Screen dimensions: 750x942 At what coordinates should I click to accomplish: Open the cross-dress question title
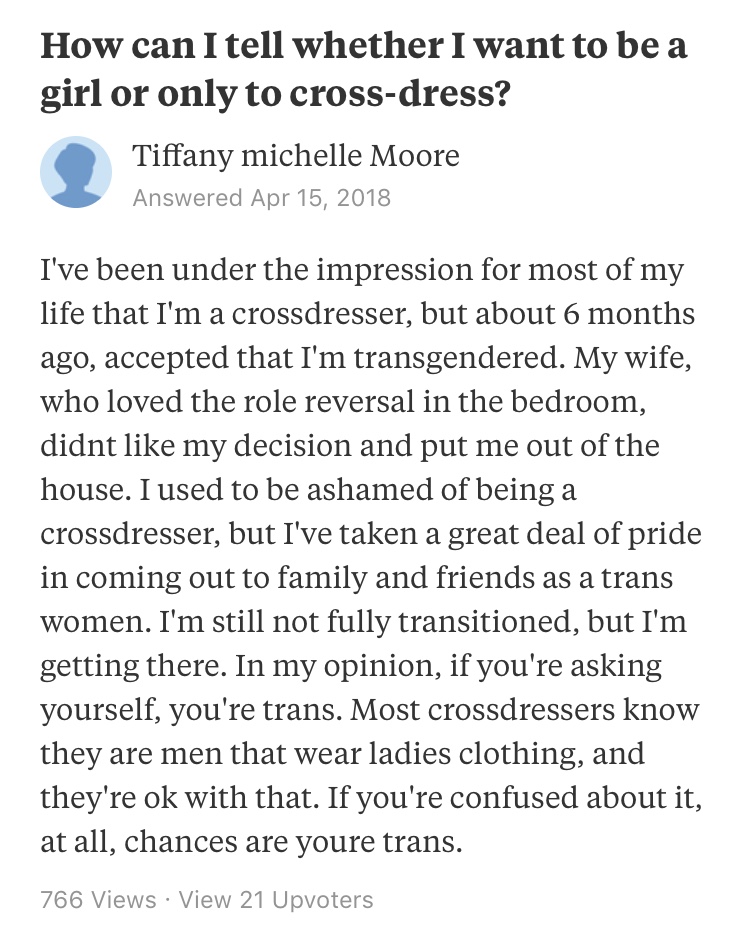[x=364, y=69]
